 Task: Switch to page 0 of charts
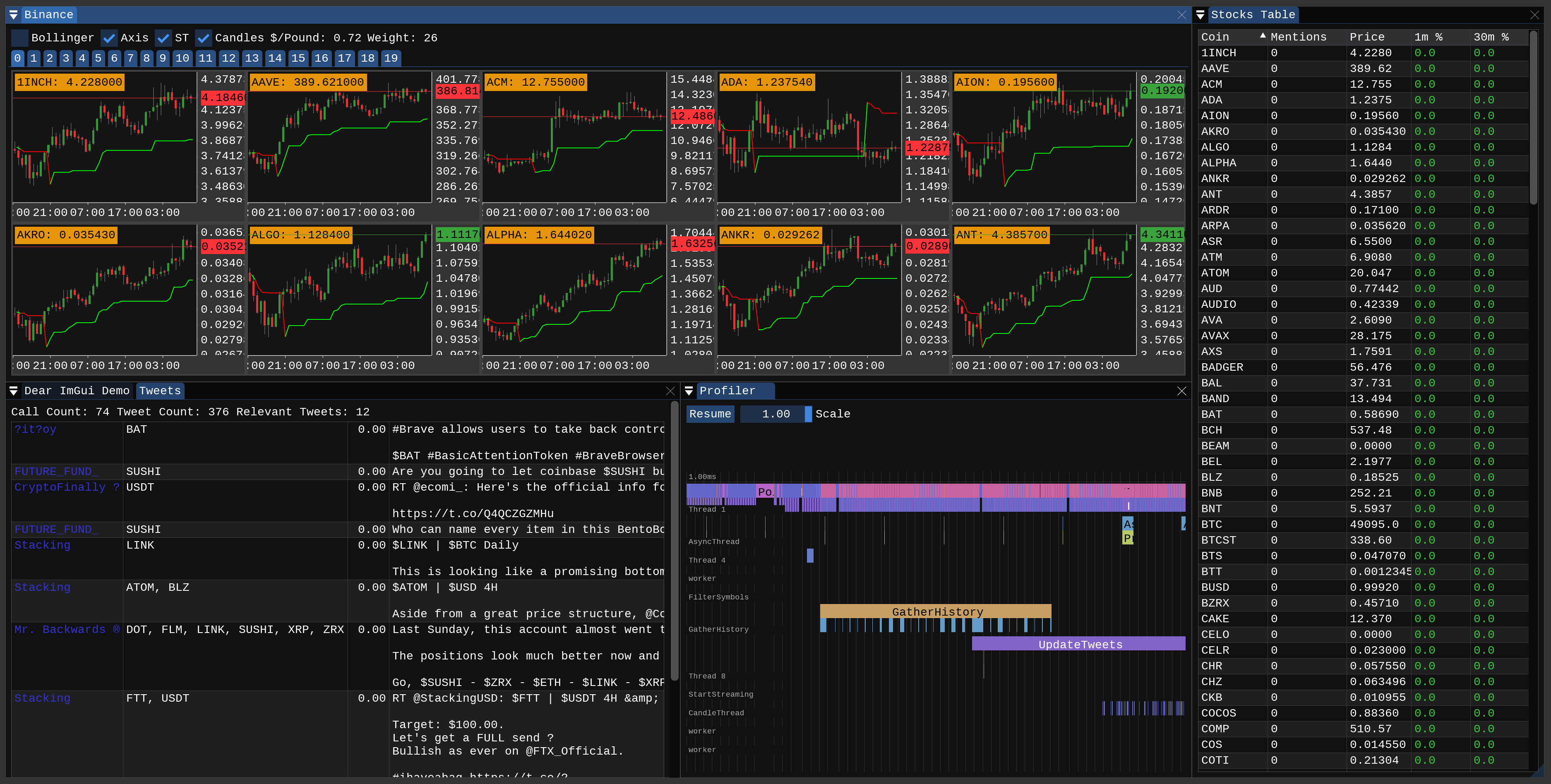[x=17, y=58]
